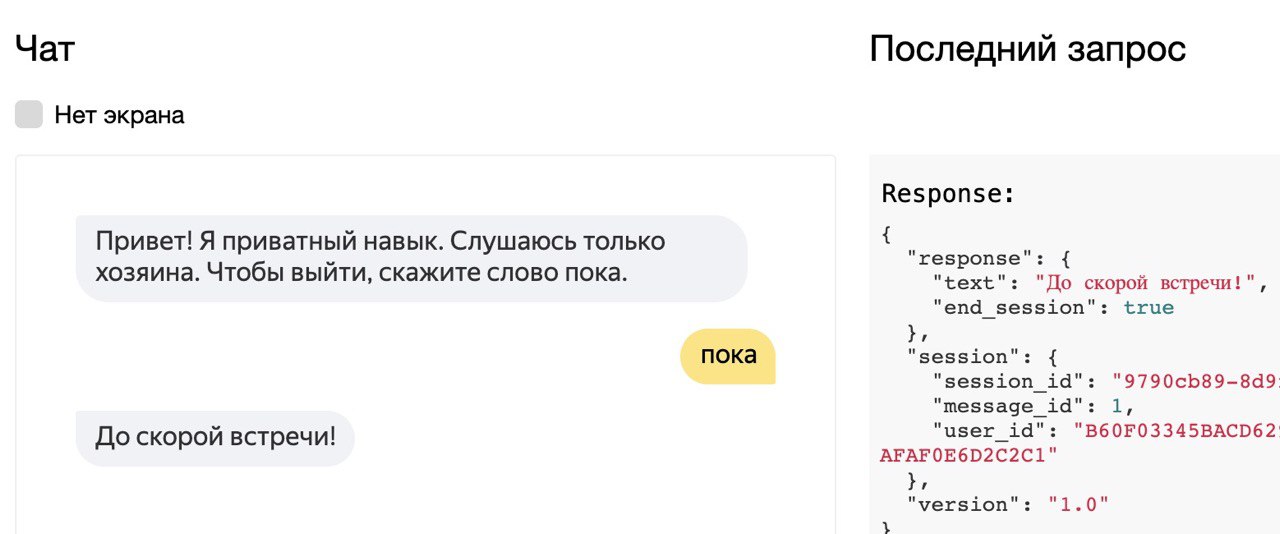Click the "До скорой встречи!" chat reply bubble

[x=215, y=437]
